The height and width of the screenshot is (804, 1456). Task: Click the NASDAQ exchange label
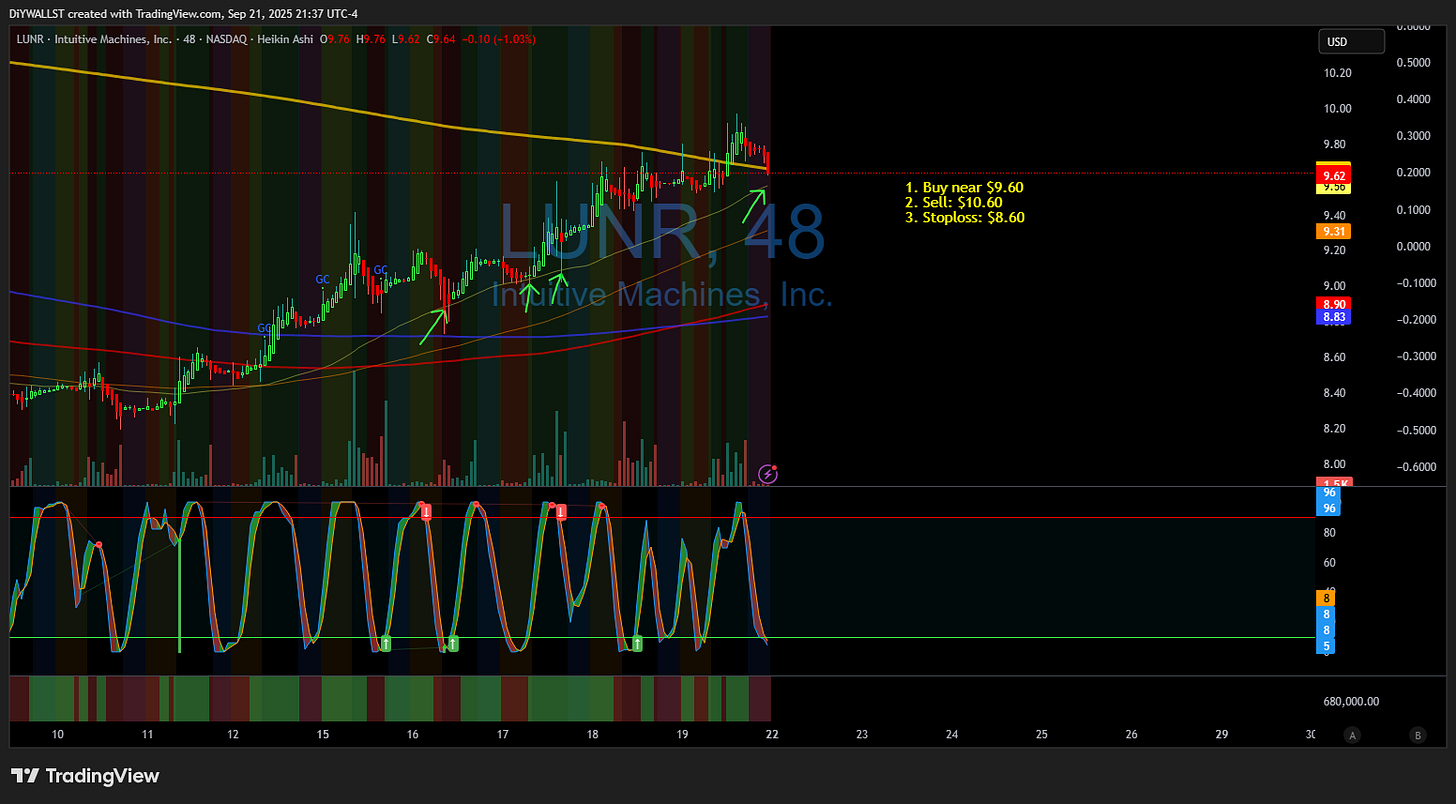tap(226, 39)
